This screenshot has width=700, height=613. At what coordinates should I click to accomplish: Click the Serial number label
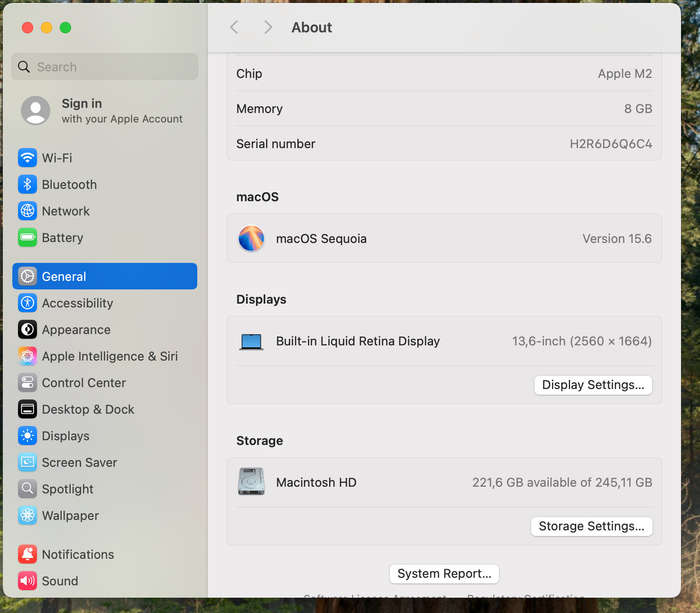coord(275,144)
